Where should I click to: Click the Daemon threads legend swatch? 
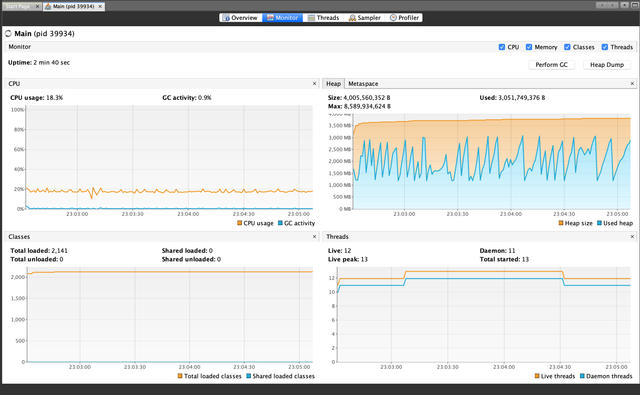tap(582, 376)
